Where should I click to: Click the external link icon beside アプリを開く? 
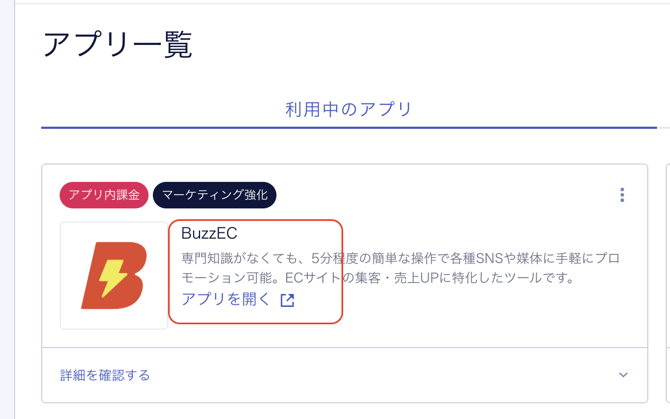(x=287, y=300)
